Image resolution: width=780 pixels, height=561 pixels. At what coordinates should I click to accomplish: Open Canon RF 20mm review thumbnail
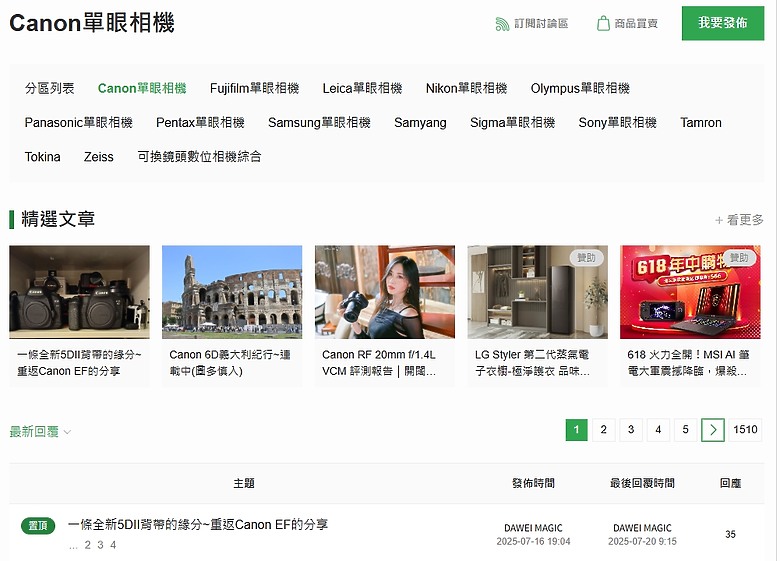pos(385,292)
